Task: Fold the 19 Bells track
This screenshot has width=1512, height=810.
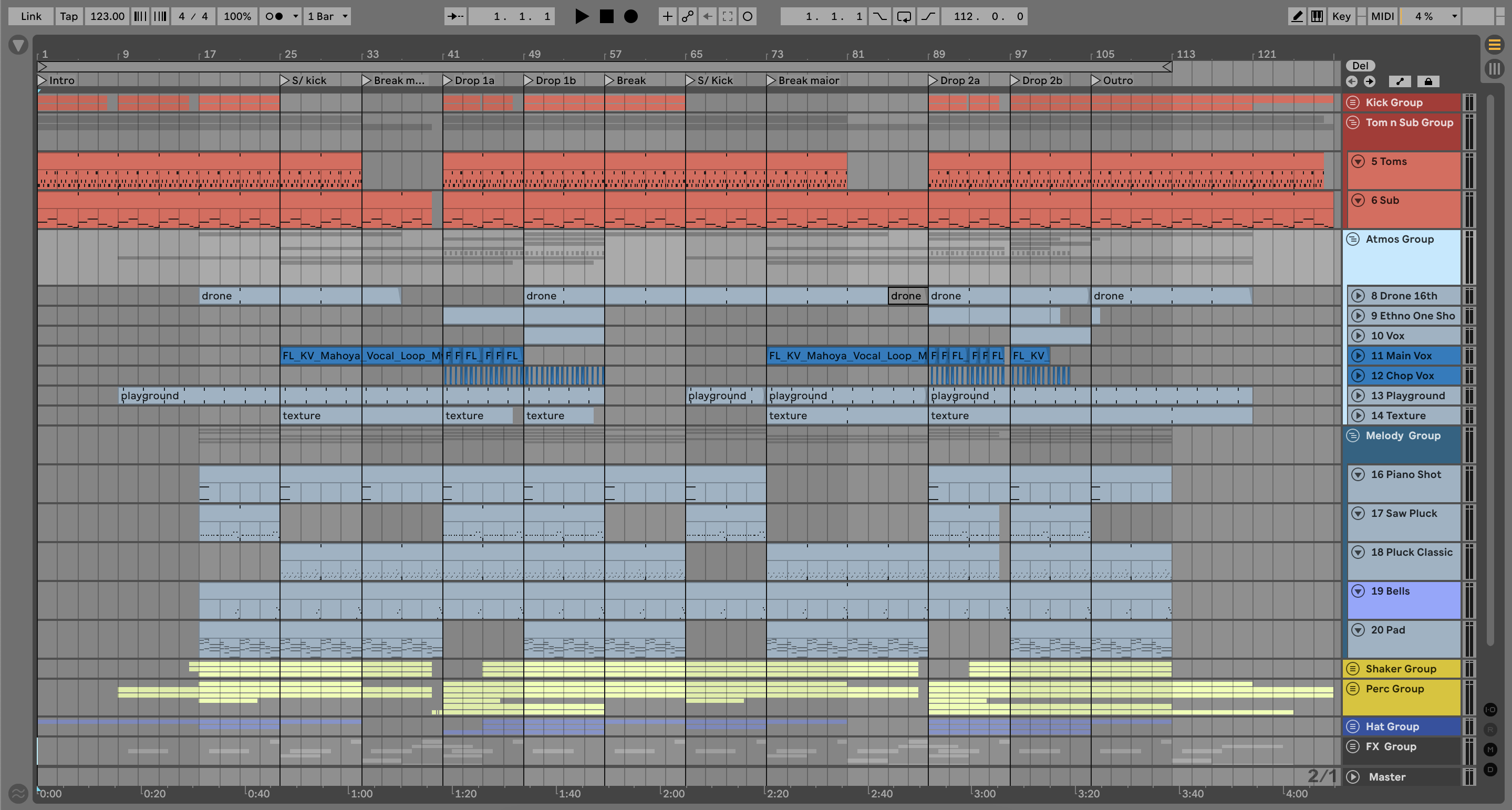Action: coord(1358,591)
